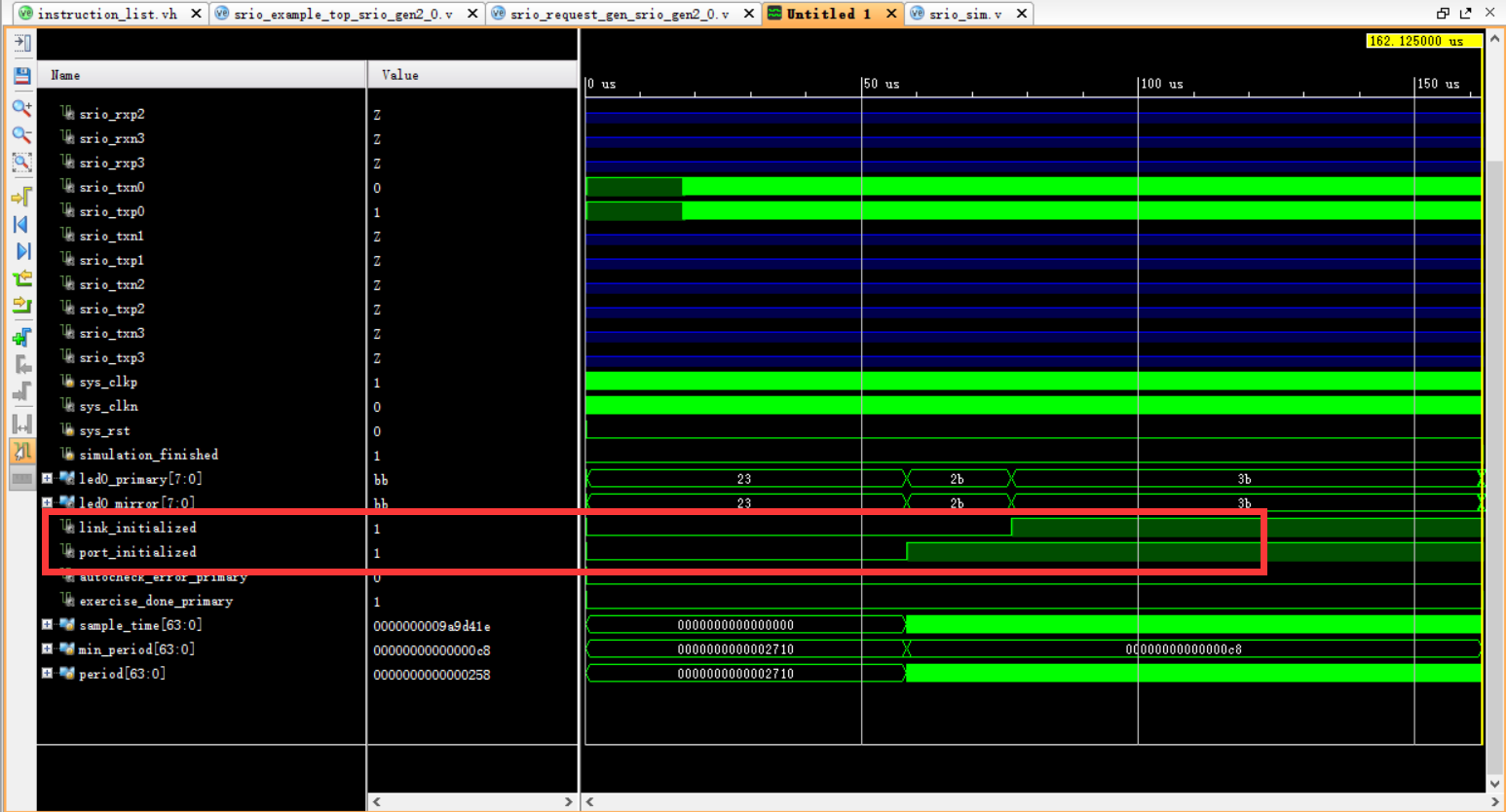Screen dimensions: 1506x812
Task: Click the Name column header
Action: coord(202,75)
